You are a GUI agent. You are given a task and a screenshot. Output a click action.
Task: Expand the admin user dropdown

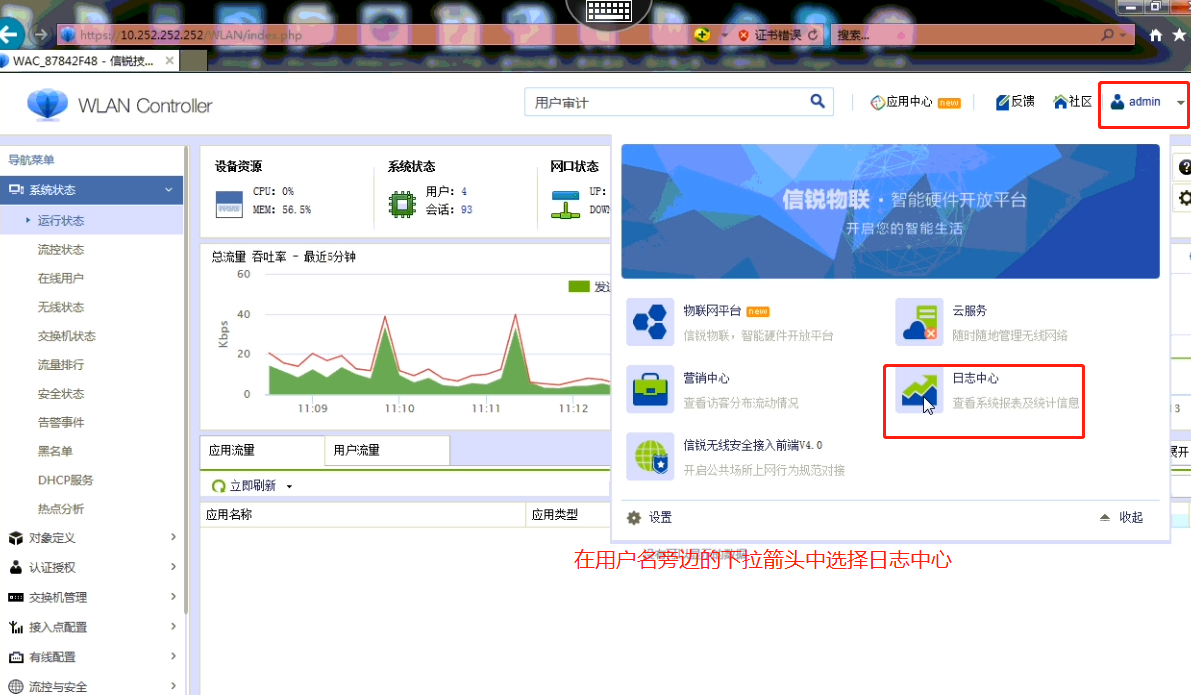point(1181,103)
